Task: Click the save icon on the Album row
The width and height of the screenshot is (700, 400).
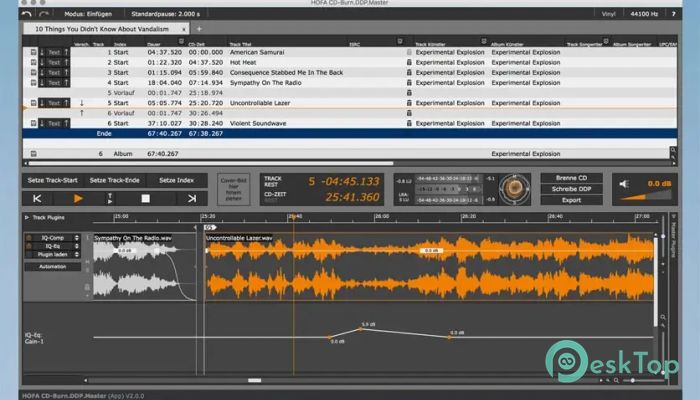Action: coord(33,154)
